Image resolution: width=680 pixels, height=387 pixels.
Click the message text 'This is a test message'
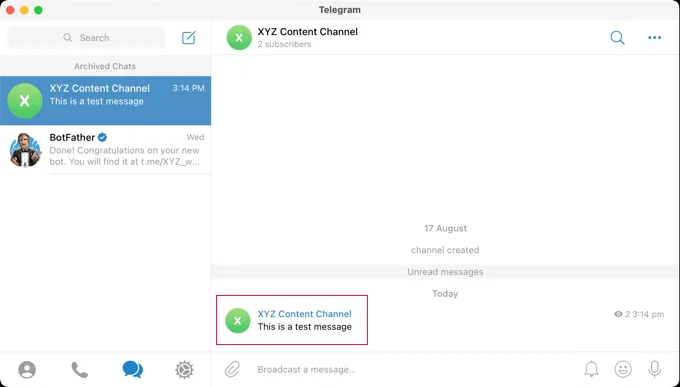304,327
